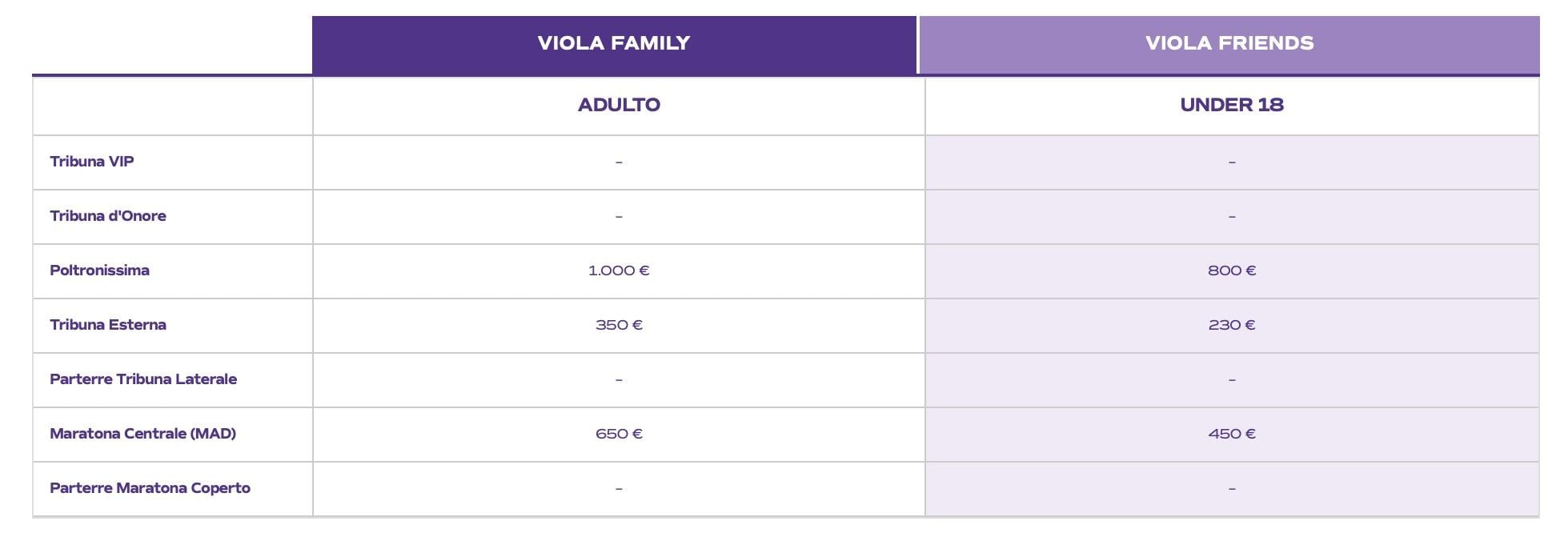Click the Parterre Maratona Coperto under 18 cell
Screen dimensions: 1568x545
tap(1232, 489)
